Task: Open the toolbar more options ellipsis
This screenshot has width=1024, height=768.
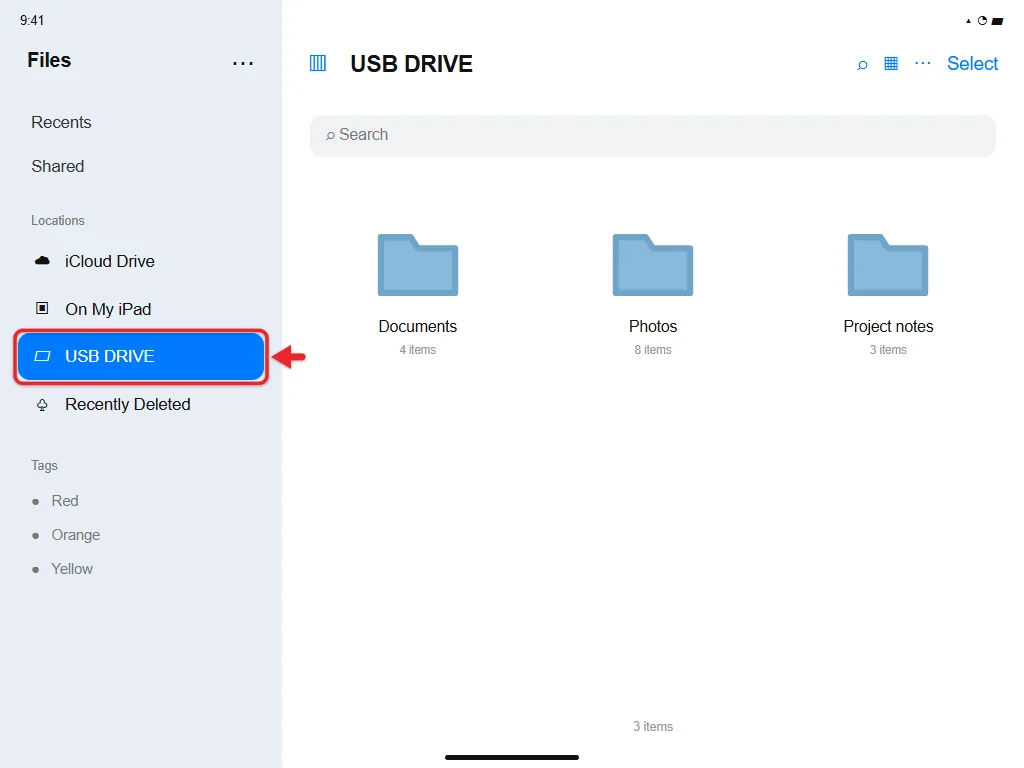Action: (923, 63)
